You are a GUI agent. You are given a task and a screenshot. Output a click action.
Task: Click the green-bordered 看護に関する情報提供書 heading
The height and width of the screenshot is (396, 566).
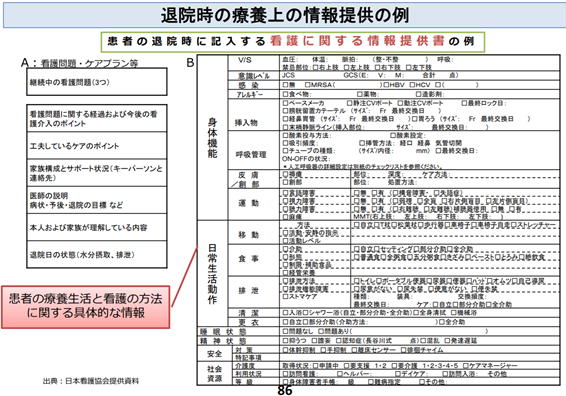coord(293,42)
